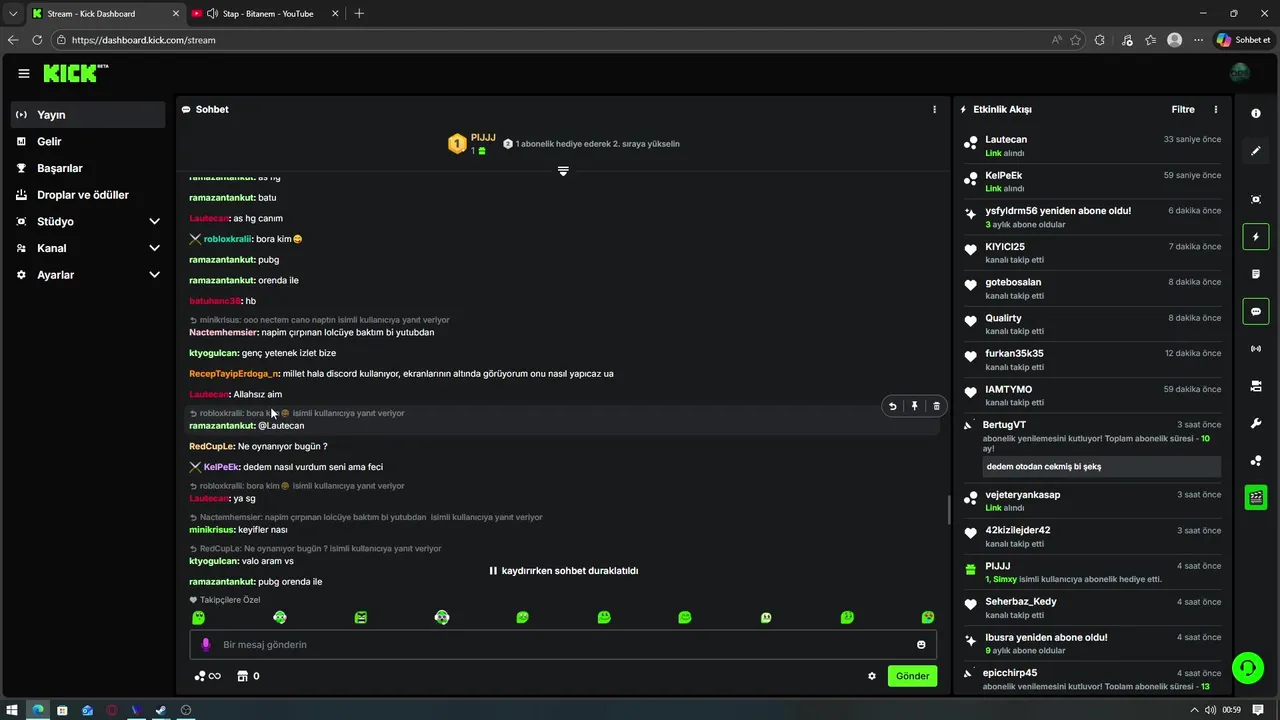This screenshot has height=720, width=1280.
Task: Click the screen capture icon in right sidebar
Action: [x=1256, y=200]
